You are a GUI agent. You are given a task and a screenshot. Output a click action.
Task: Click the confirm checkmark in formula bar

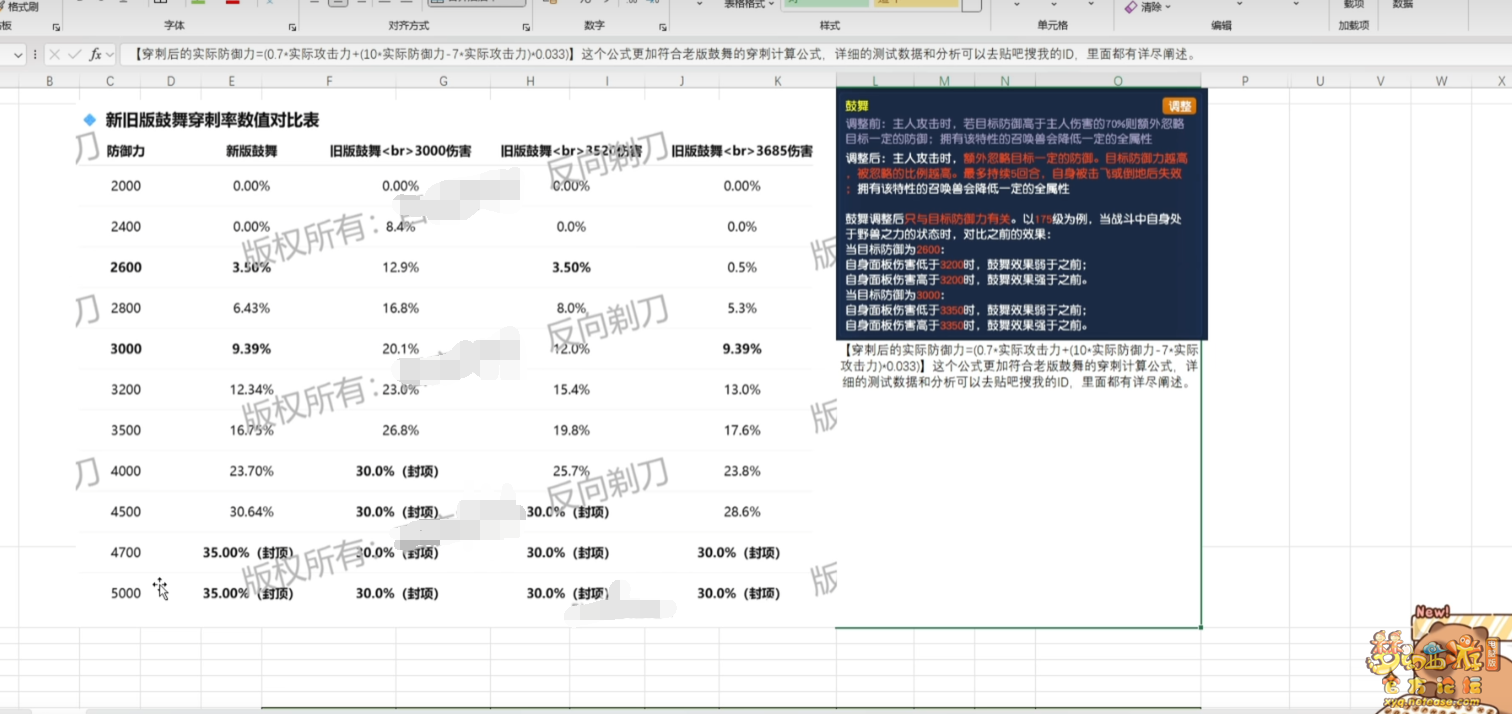coord(74,55)
